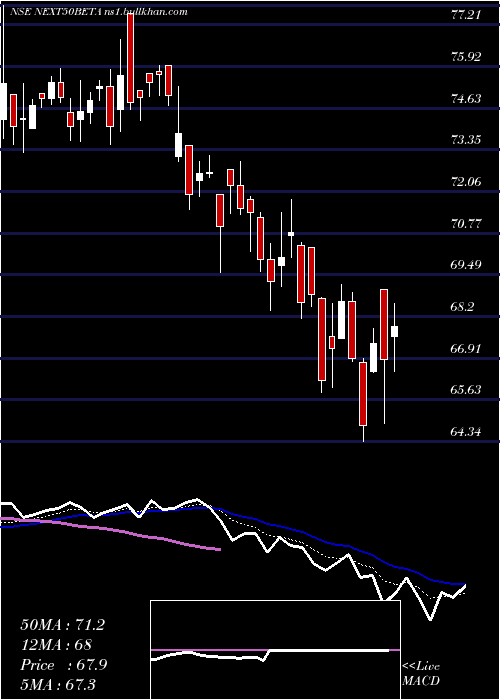
Task: Click the 74.63 price axis label
Action: 466,99
